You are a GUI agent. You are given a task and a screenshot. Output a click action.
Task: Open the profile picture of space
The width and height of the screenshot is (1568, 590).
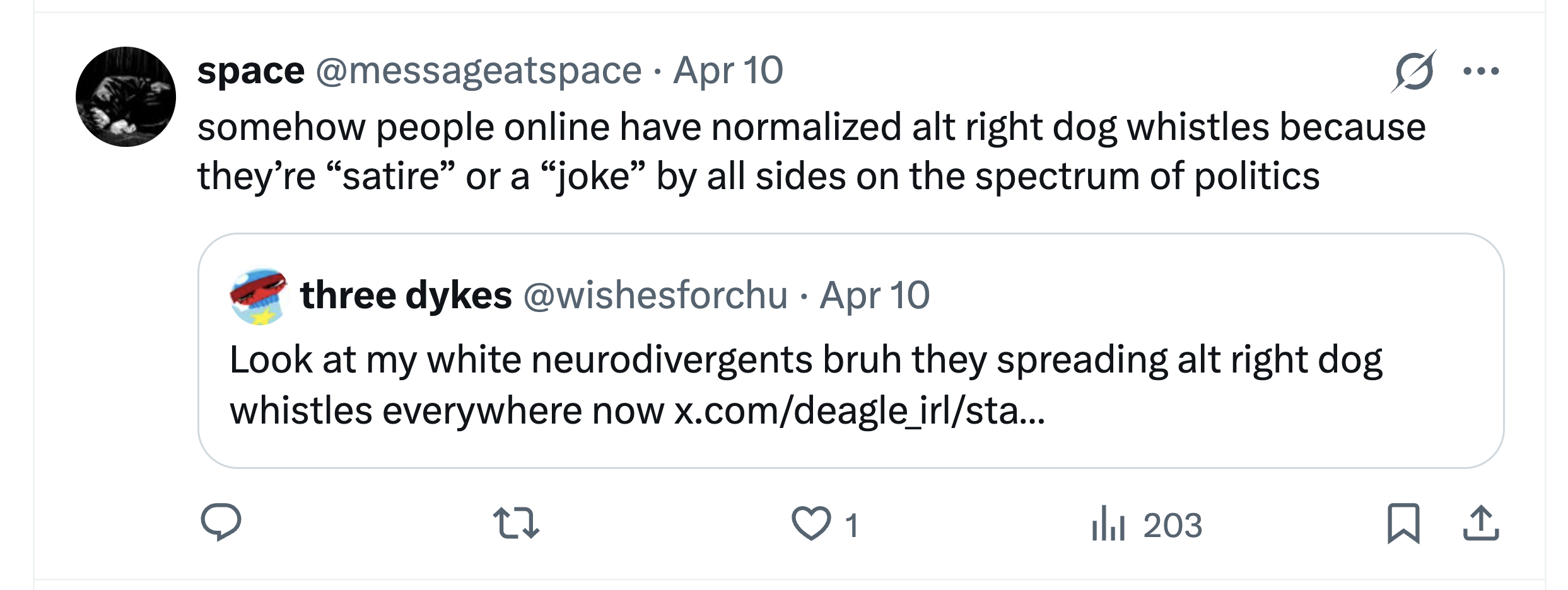tap(126, 96)
